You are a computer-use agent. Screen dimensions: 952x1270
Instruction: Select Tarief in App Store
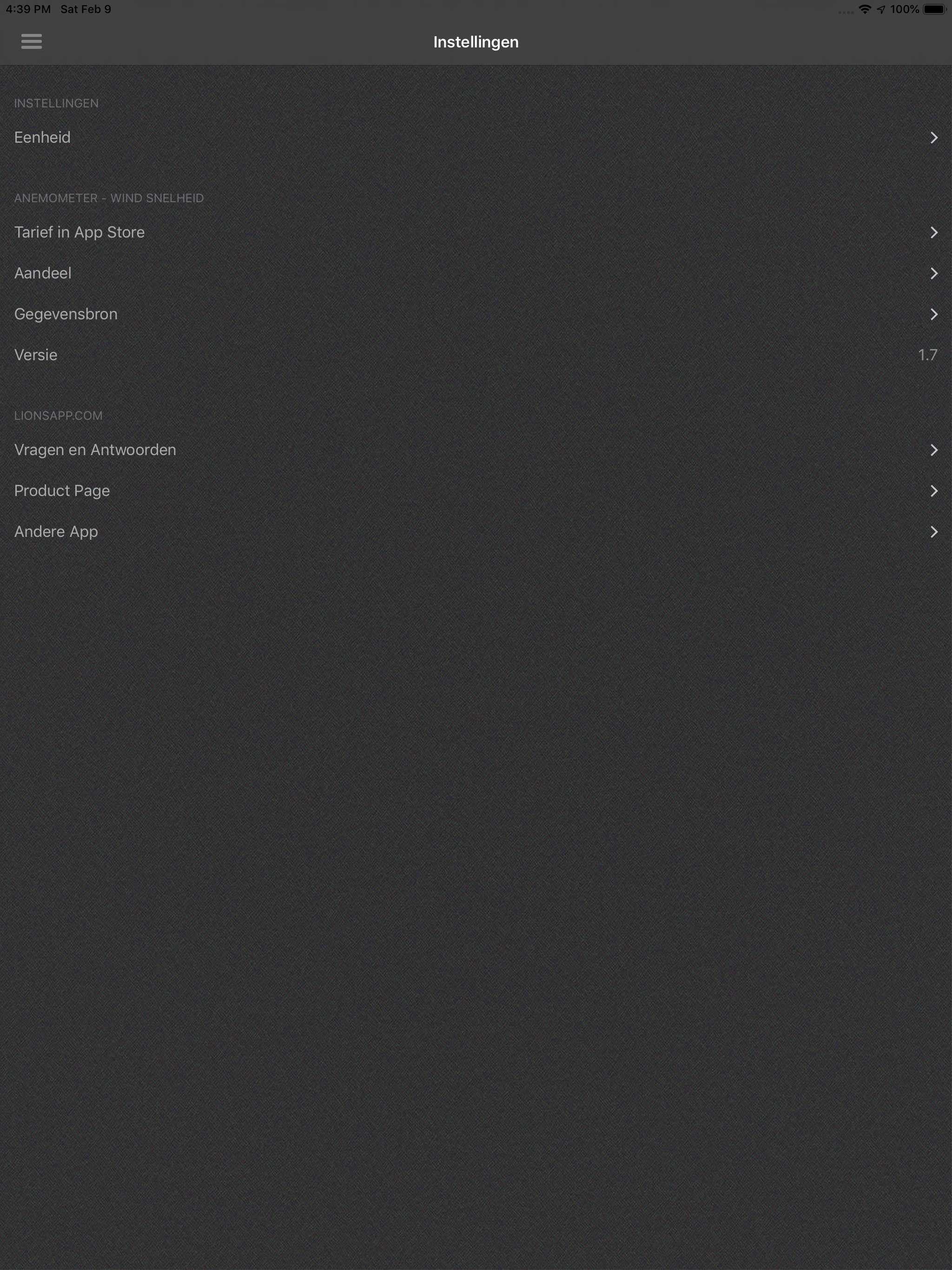point(476,232)
